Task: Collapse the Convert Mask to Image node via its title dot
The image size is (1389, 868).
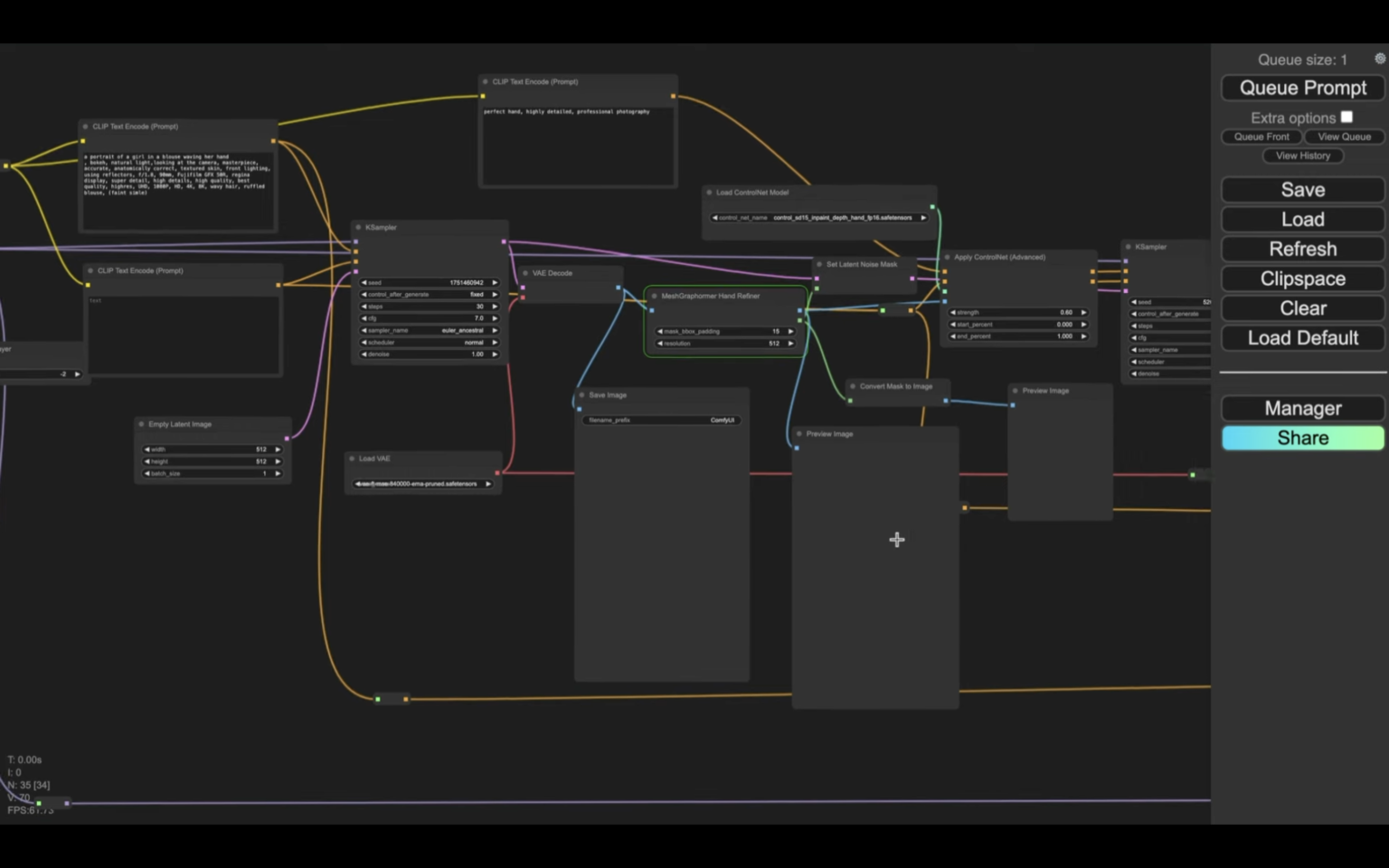Action: (852, 386)
